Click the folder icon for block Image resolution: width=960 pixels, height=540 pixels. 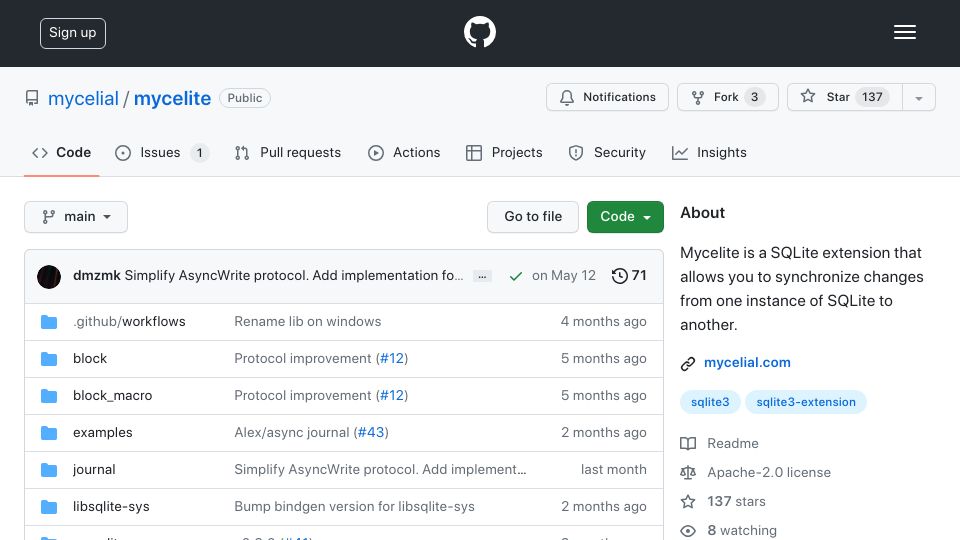[49, 359]
